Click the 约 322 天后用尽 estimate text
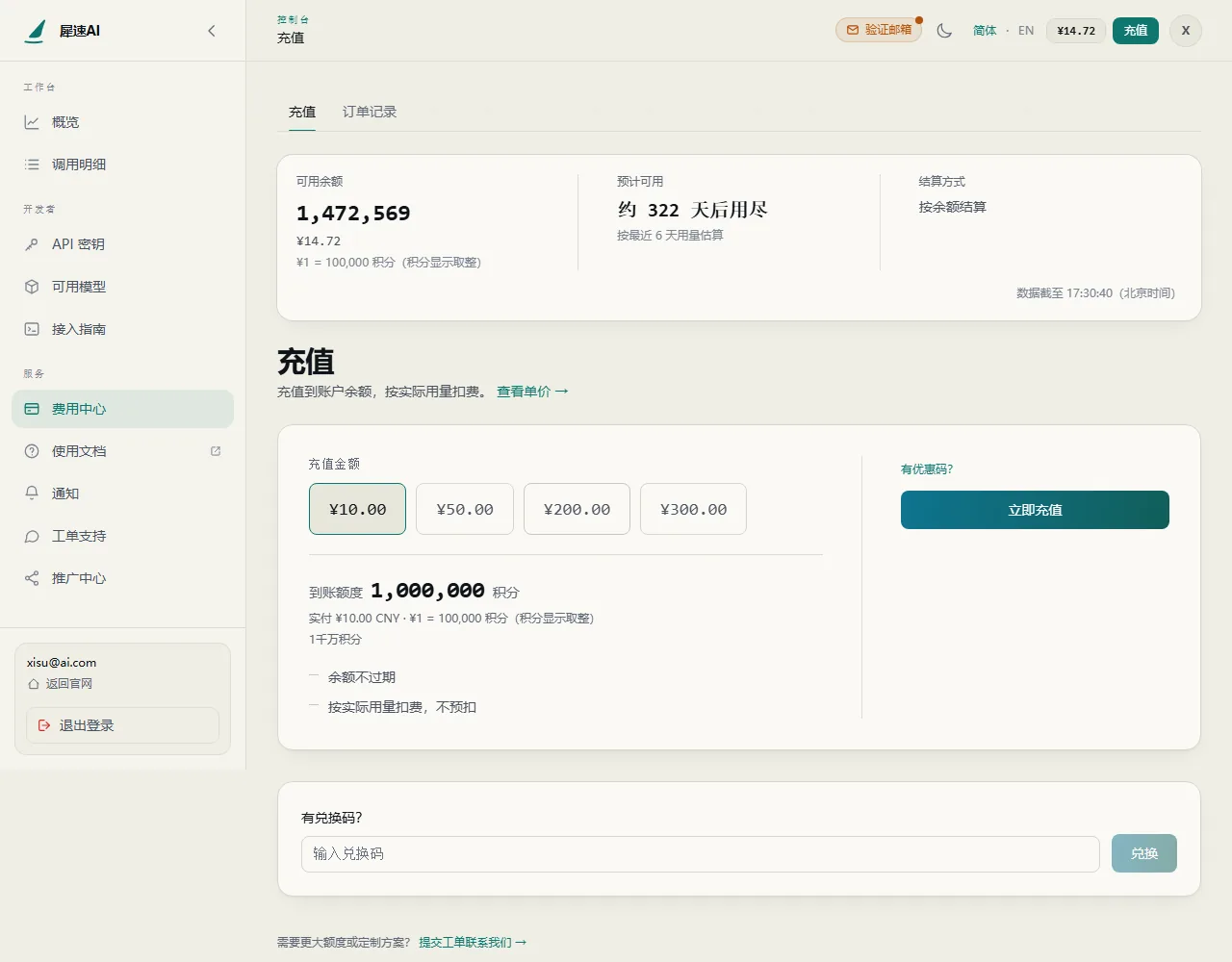This screenshot has height=962, width=1232. [693, 210]
